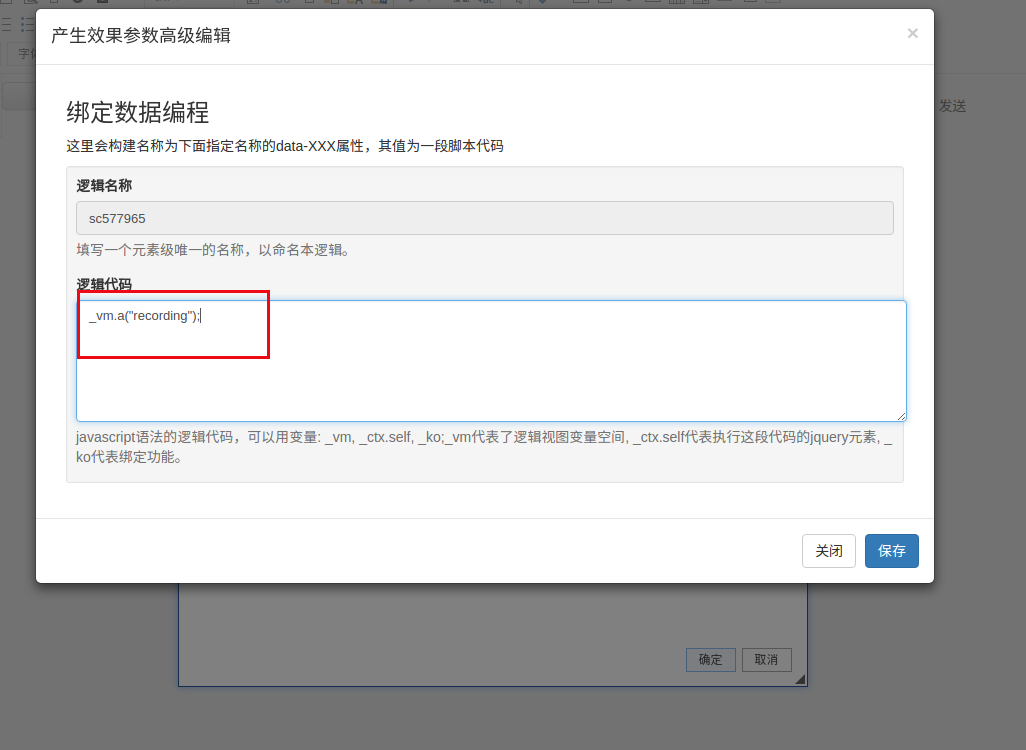Click 确定 in the background dialog
Viewport: 1026px width, 750px height.
[x=711, y=660]
